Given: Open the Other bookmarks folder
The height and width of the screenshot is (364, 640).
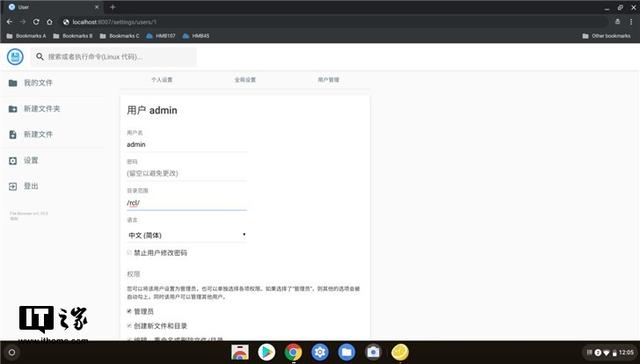Looking at the screenshot, I should pyautogui.click(x=607, y=36).
